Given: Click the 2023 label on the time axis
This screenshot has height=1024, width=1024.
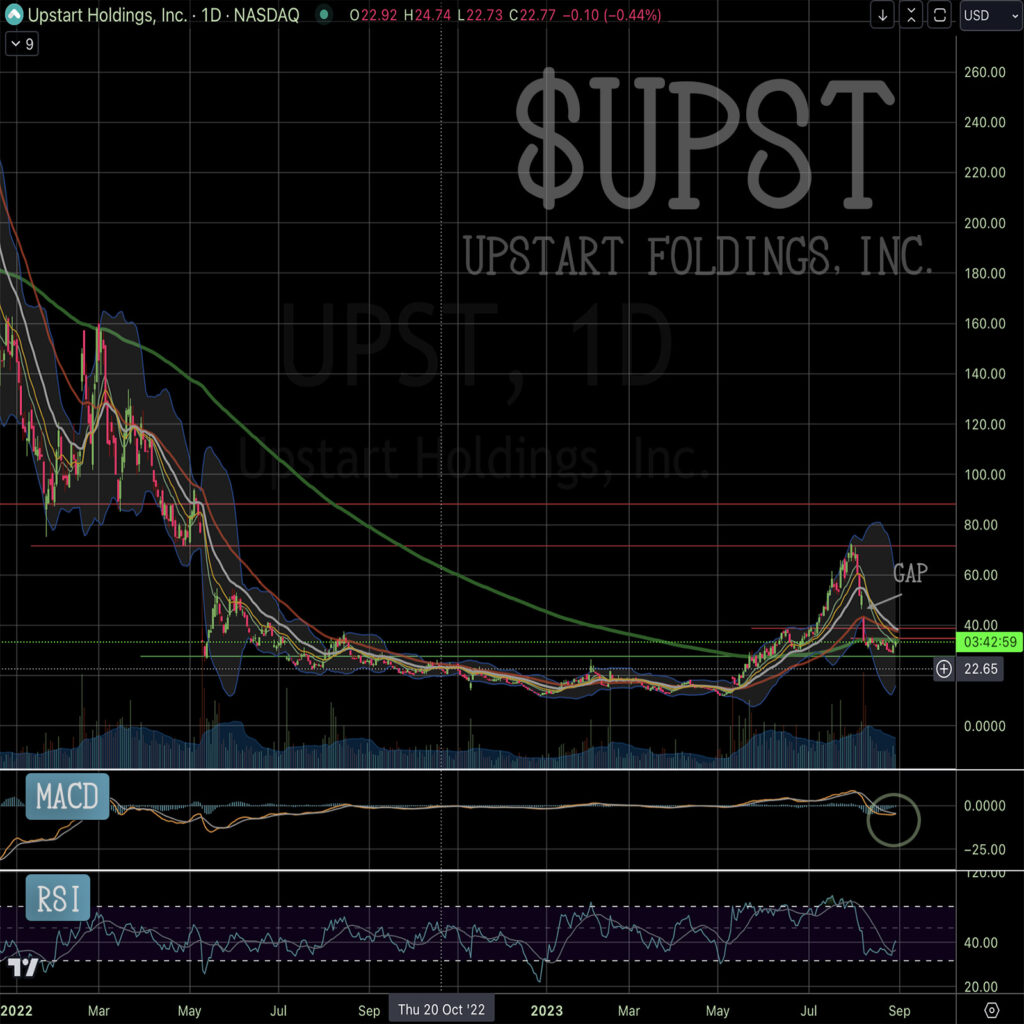Looking at the screenshot, I should point(547,1011).
